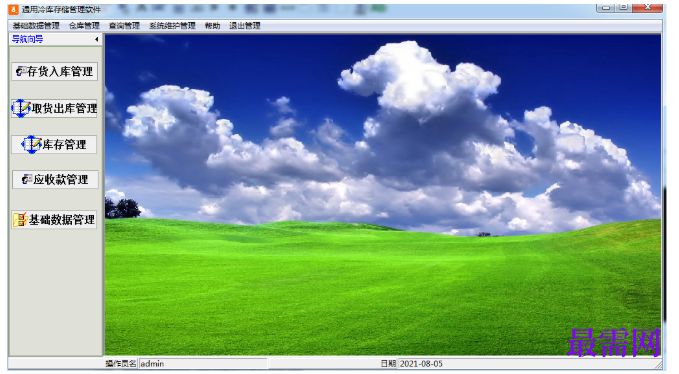Click the 基础数据管理 sidebar button
The width and height of the screenshot is (679, 374).
[54, 220]
